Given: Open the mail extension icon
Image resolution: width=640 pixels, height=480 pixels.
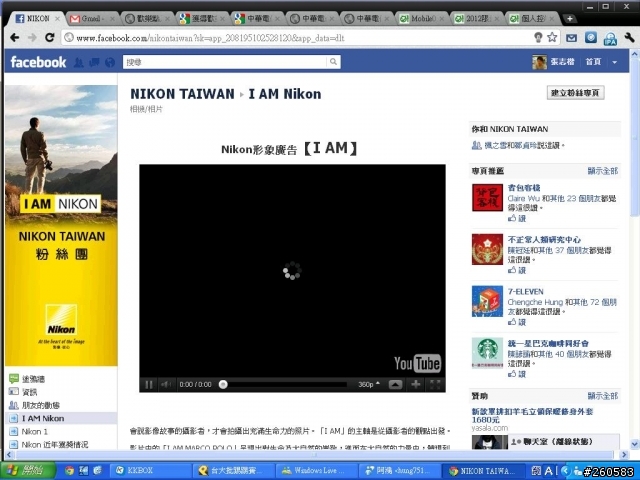Looking at the screenshot, I should pyautogui.click(x=571, y=38).
